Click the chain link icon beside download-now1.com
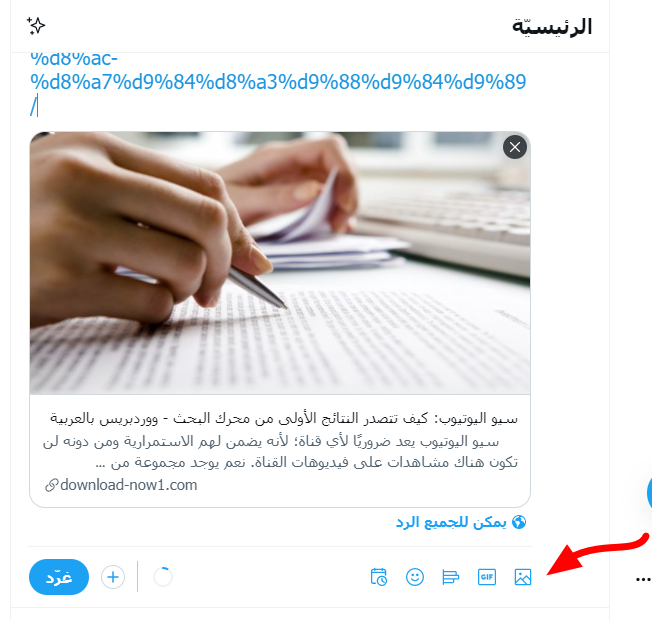This screenshot has width=652, height=620. click(x=51, y=485)
